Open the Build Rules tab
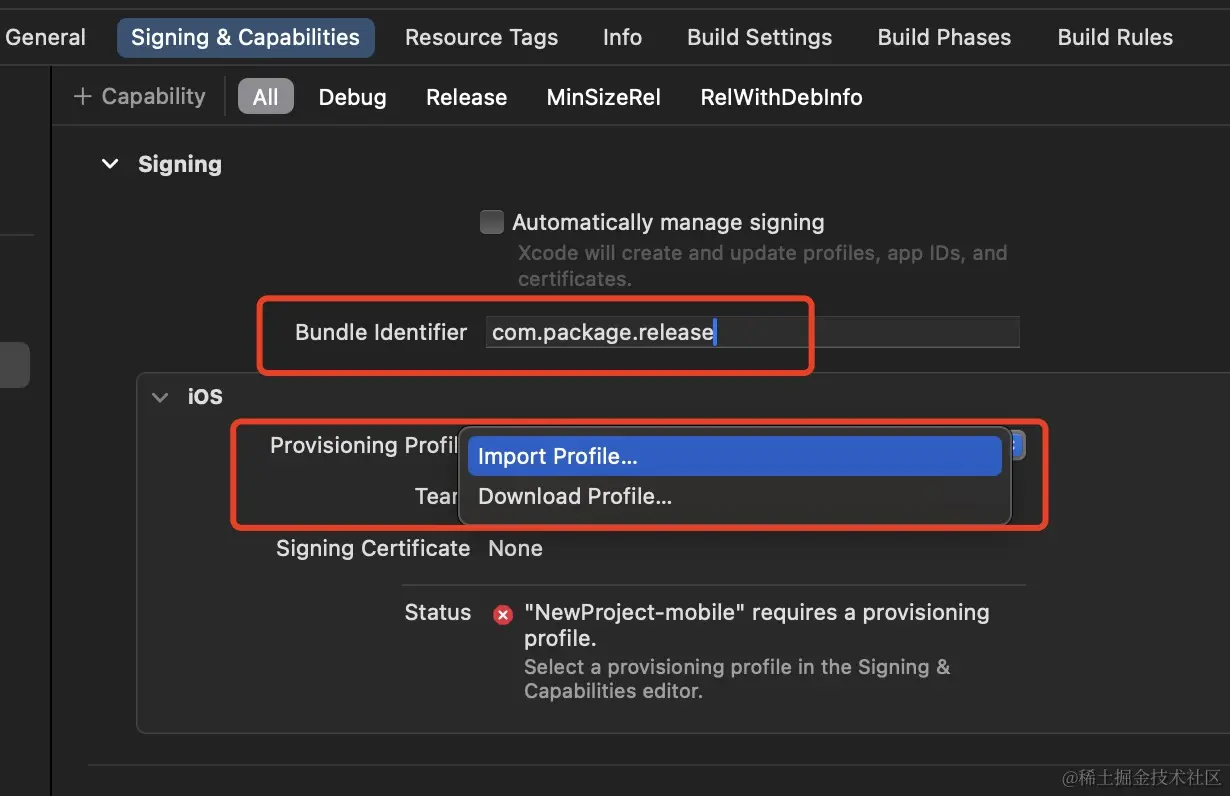1230x796 pixels. (1115, 37)
